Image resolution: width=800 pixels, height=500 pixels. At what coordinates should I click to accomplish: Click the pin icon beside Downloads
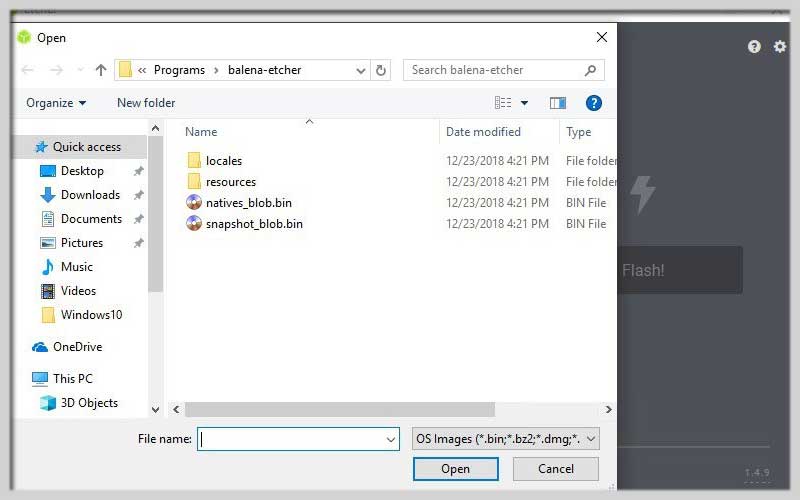point(138,195)
